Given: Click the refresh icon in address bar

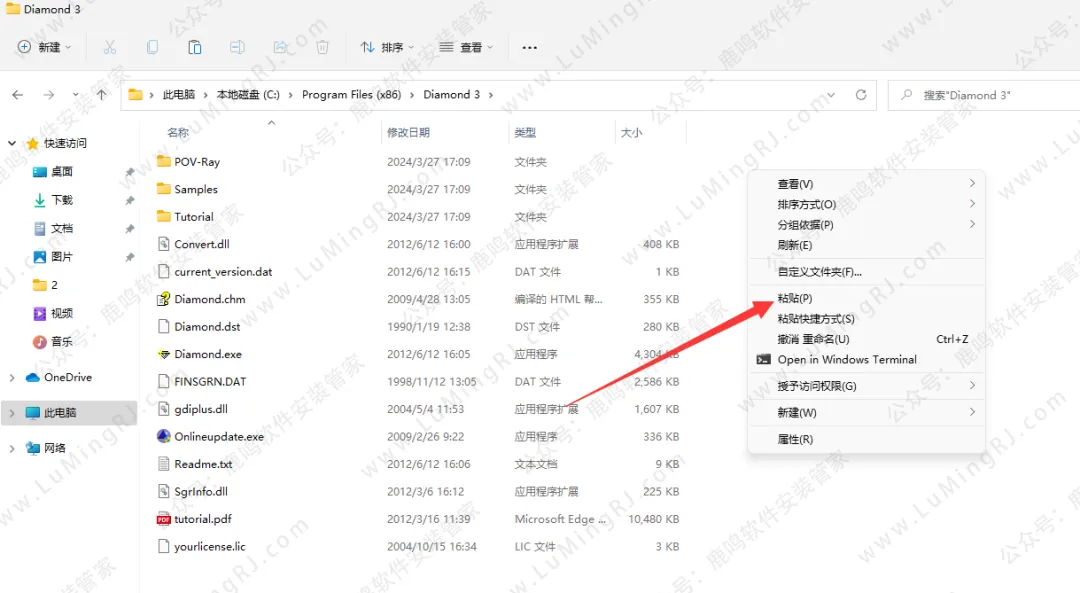Looking at the screenshot, I should tap(860, 95).
